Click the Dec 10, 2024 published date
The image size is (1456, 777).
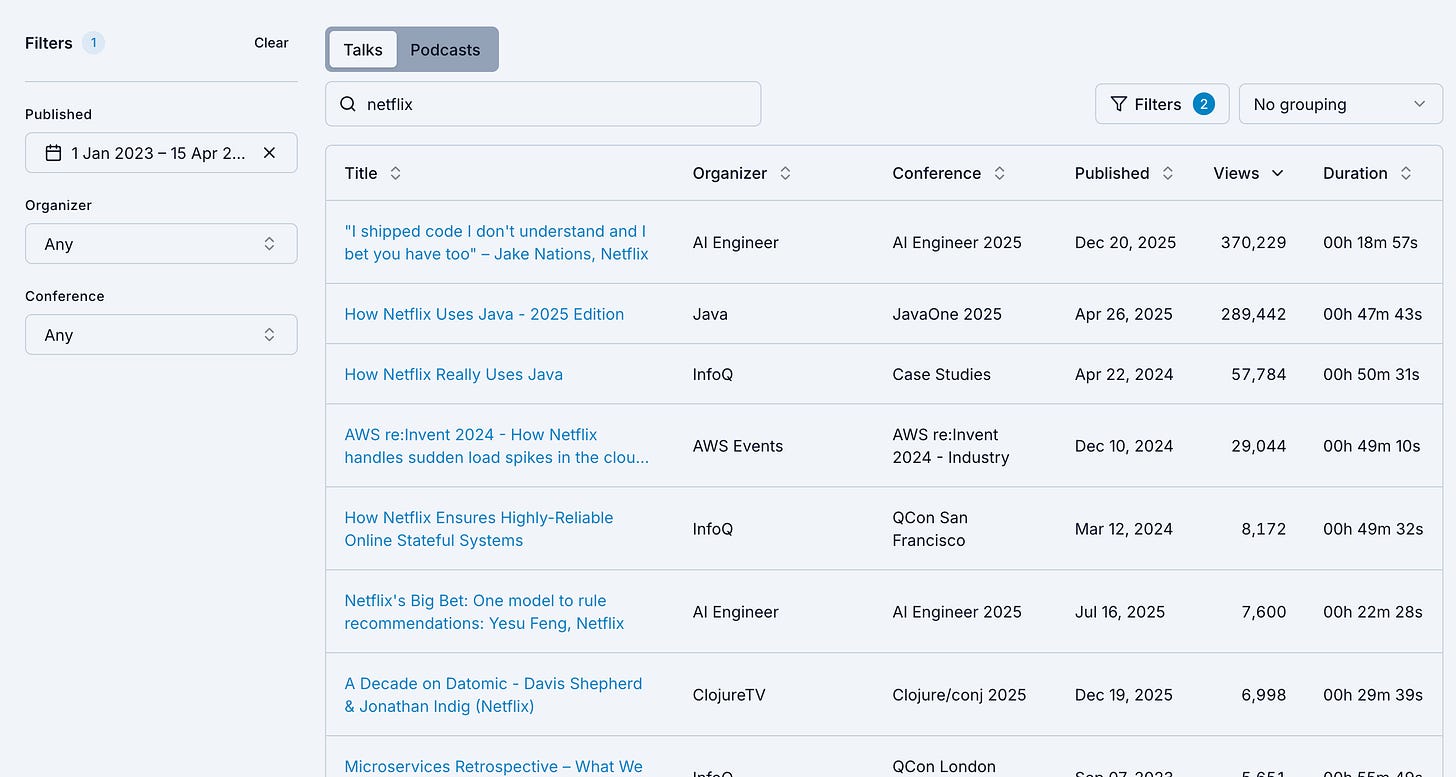point(1124,446)
